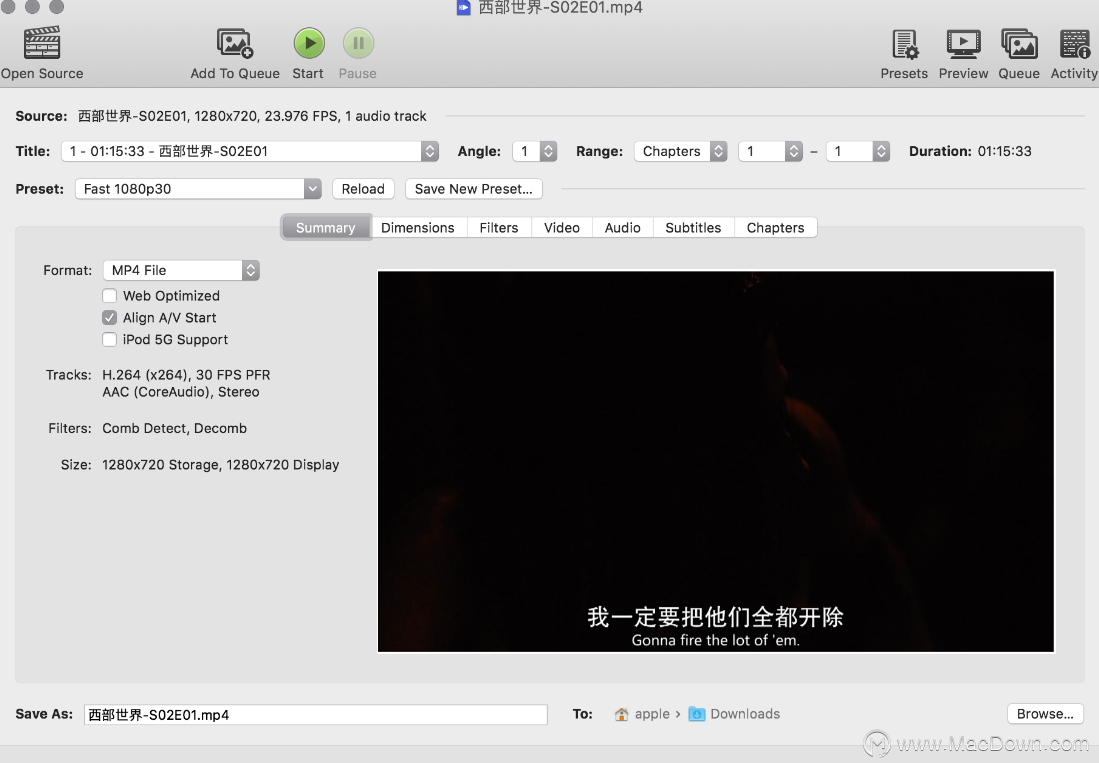Switch to the Video tab
Viewport: 1099px width, 763px height.
[x=562, y=228]
